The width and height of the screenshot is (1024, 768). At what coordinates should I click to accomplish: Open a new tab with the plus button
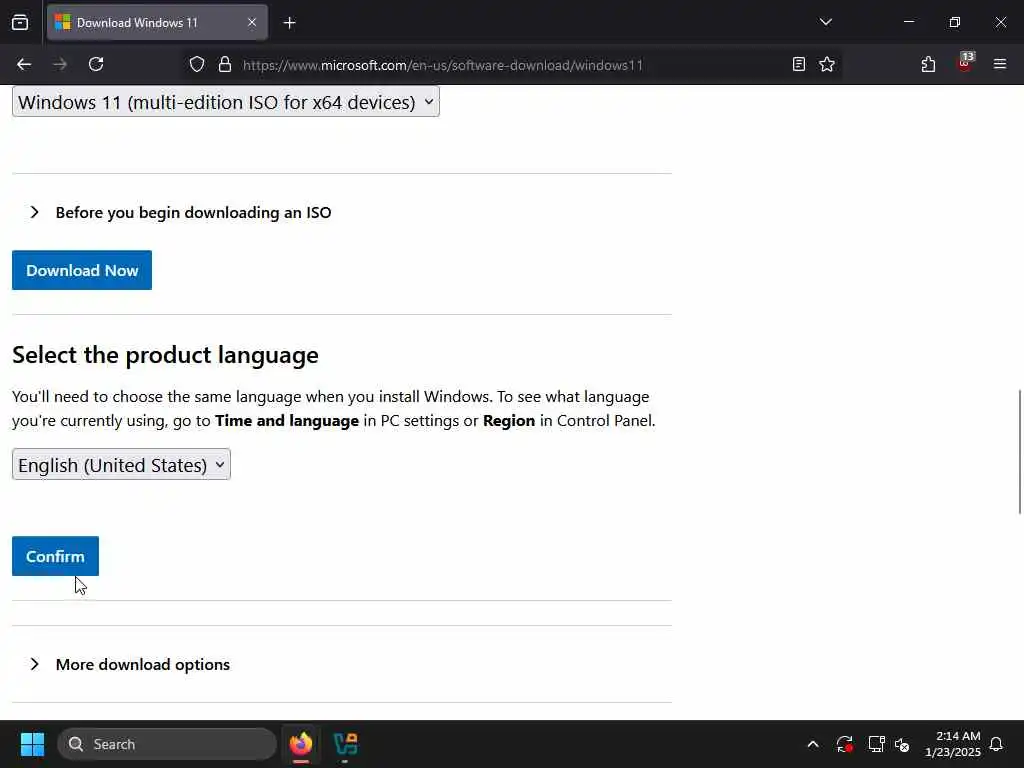point(289,23)
